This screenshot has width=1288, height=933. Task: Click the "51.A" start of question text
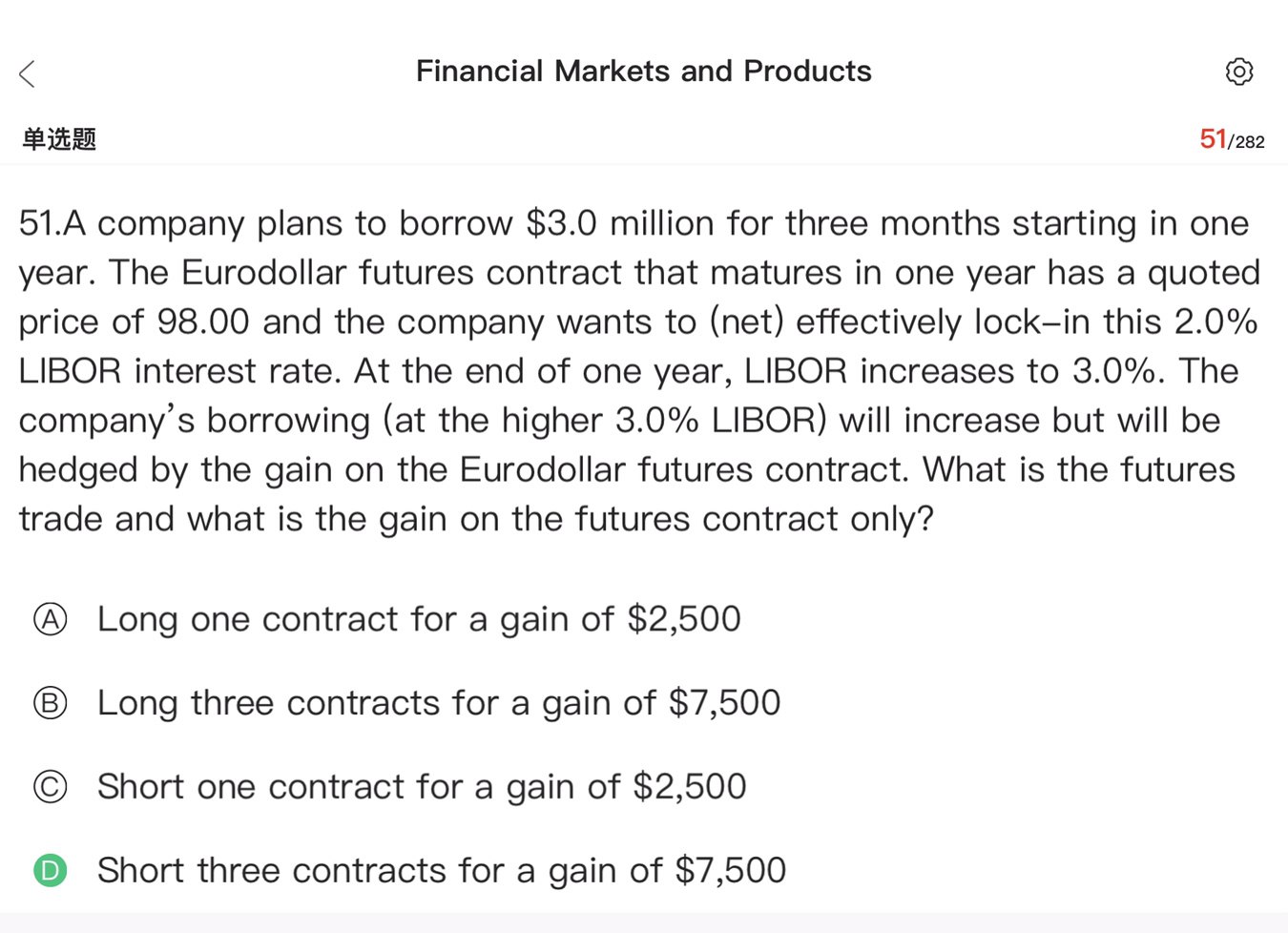click(52, 223)
